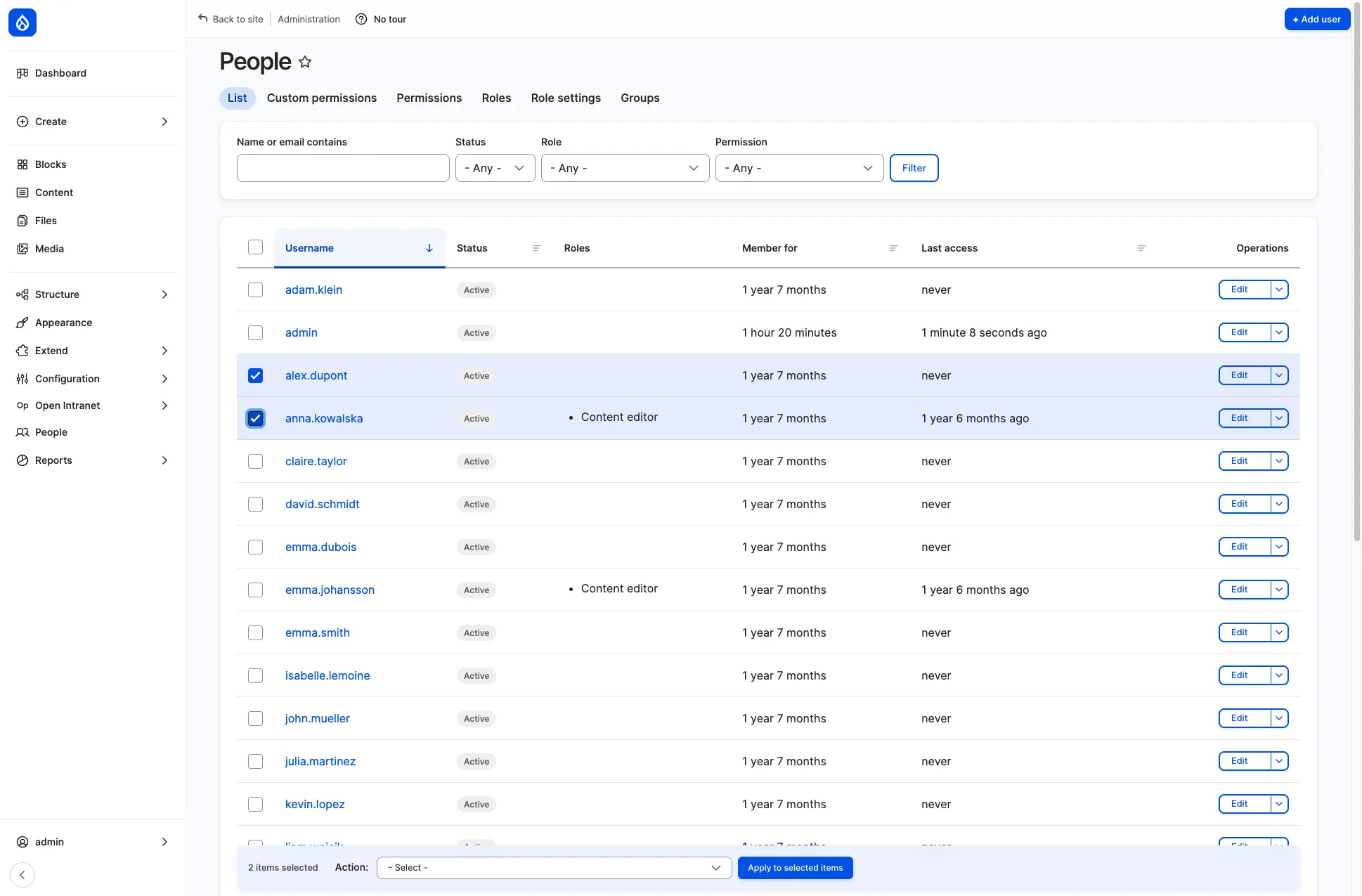Star the People page as favorite
This screenshot has height=896, width=1362.
(305, 62)
